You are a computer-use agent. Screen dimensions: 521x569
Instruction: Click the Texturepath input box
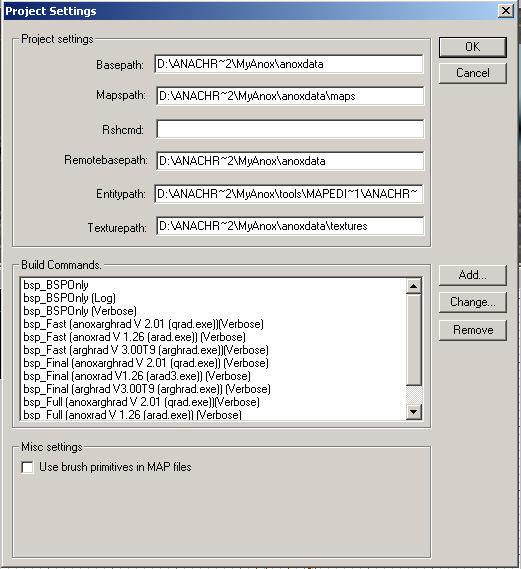coord(290,226)
